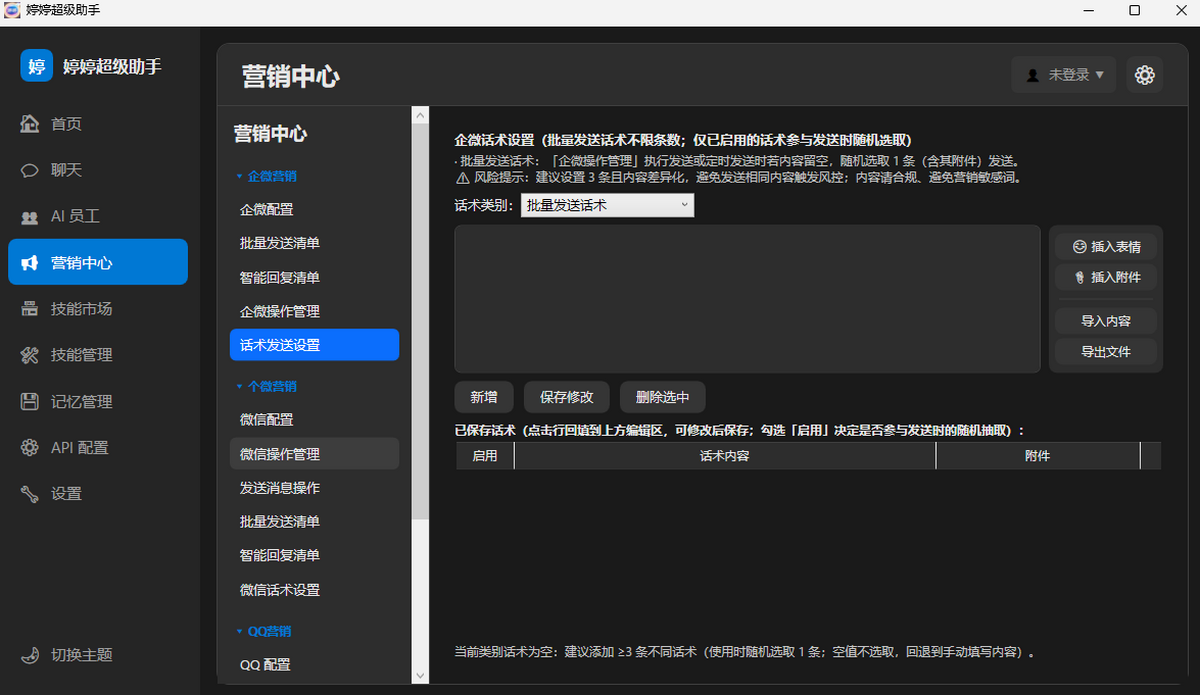Click the 启用 column header

point(485,456)
